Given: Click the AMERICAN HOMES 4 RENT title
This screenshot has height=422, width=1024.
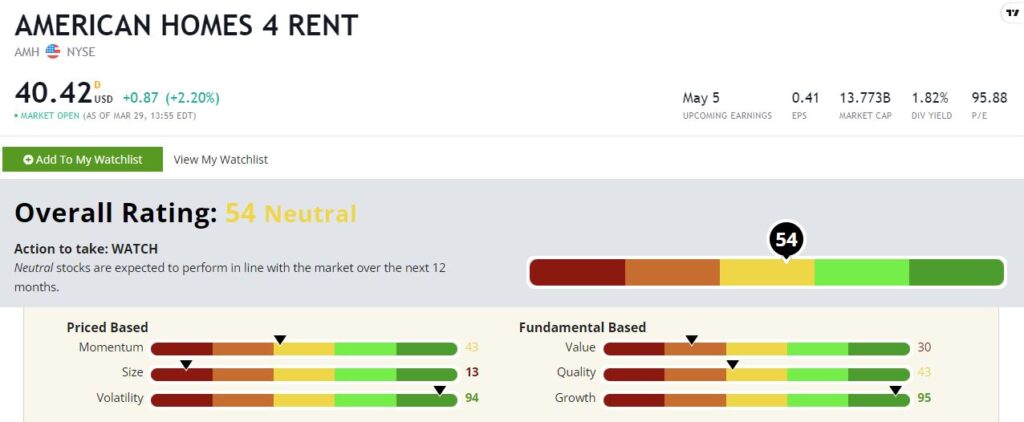Looking at the screenshot, I should click(186, 25).
